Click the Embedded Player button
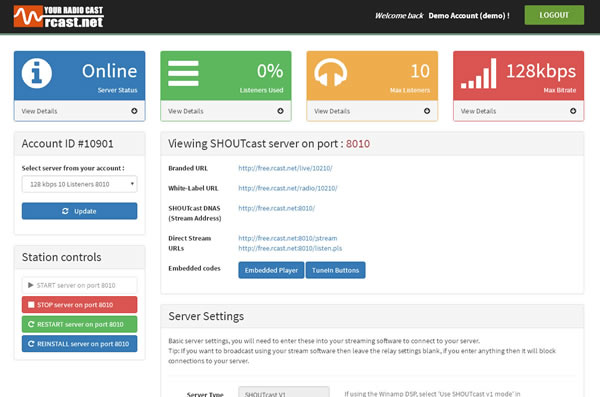Image resolution: width=600 pixels, height=397 pixels. (x=271, y=270)
